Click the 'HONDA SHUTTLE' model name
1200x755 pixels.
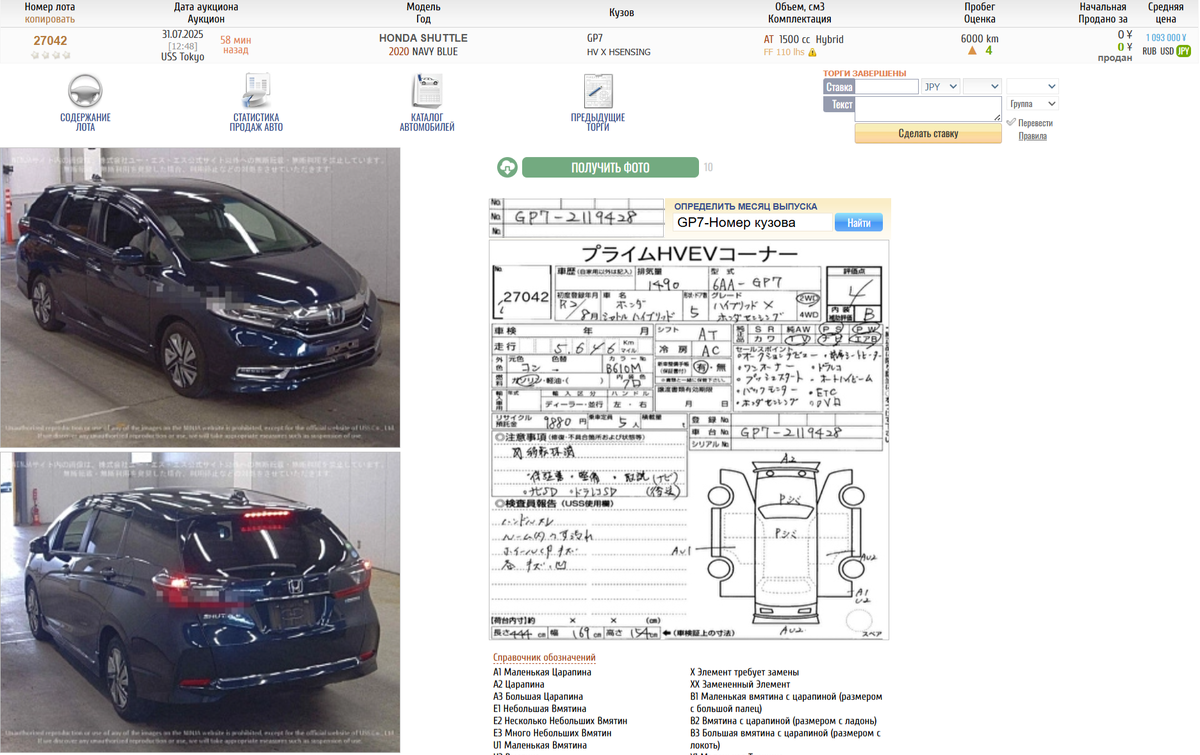pyautogui.click(x=423, y=38)
